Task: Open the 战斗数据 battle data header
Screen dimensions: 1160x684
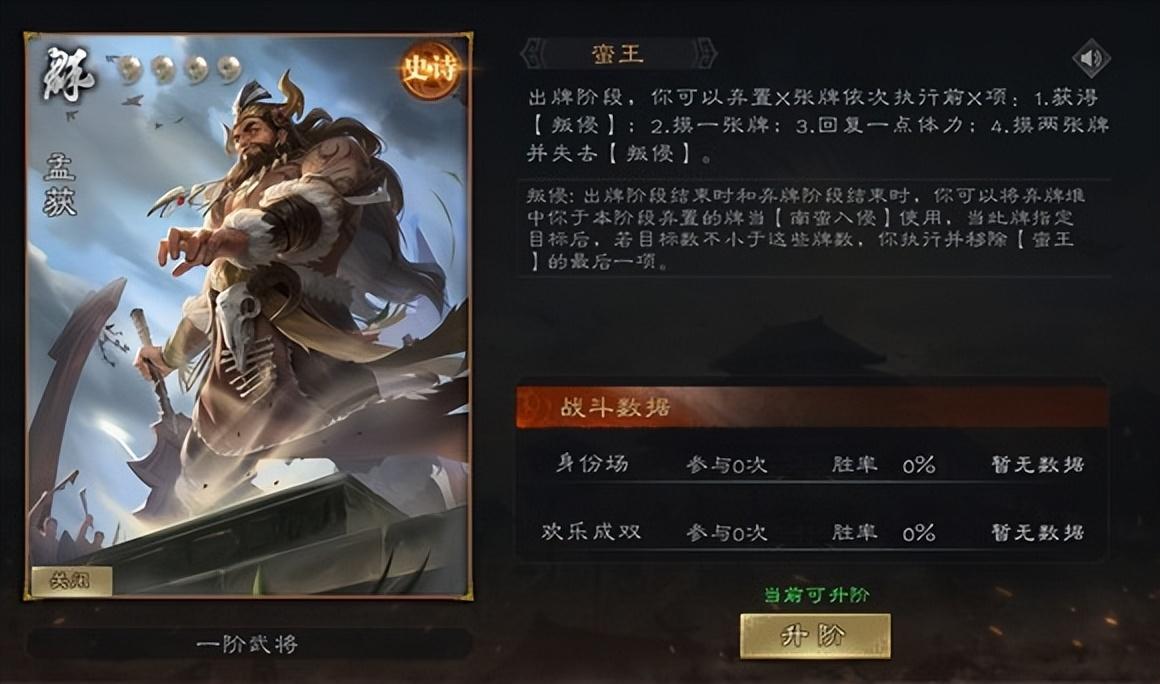Action: coord(812,407)
